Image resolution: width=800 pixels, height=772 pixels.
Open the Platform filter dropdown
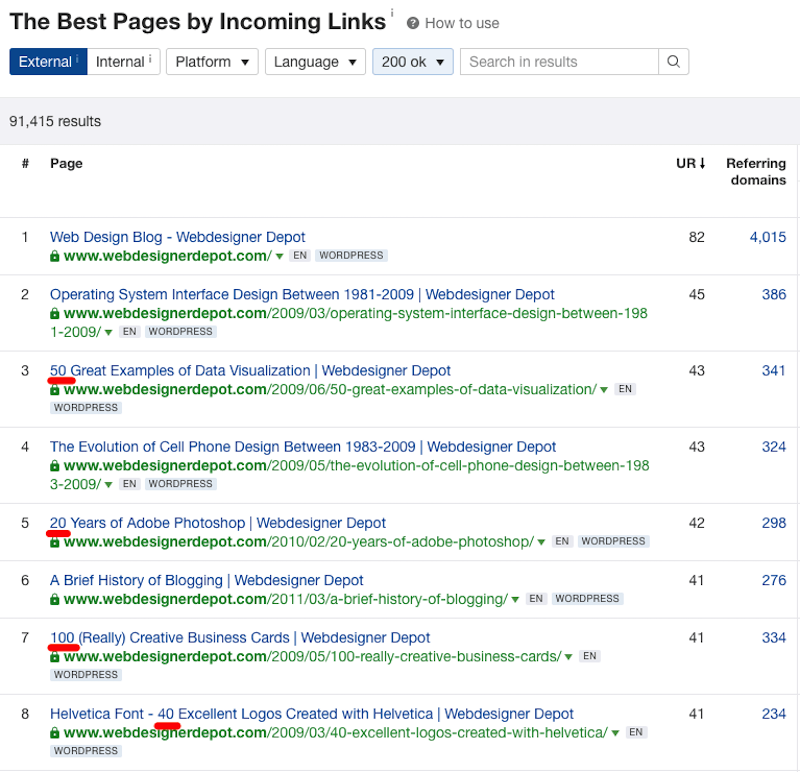pos(212,62)
